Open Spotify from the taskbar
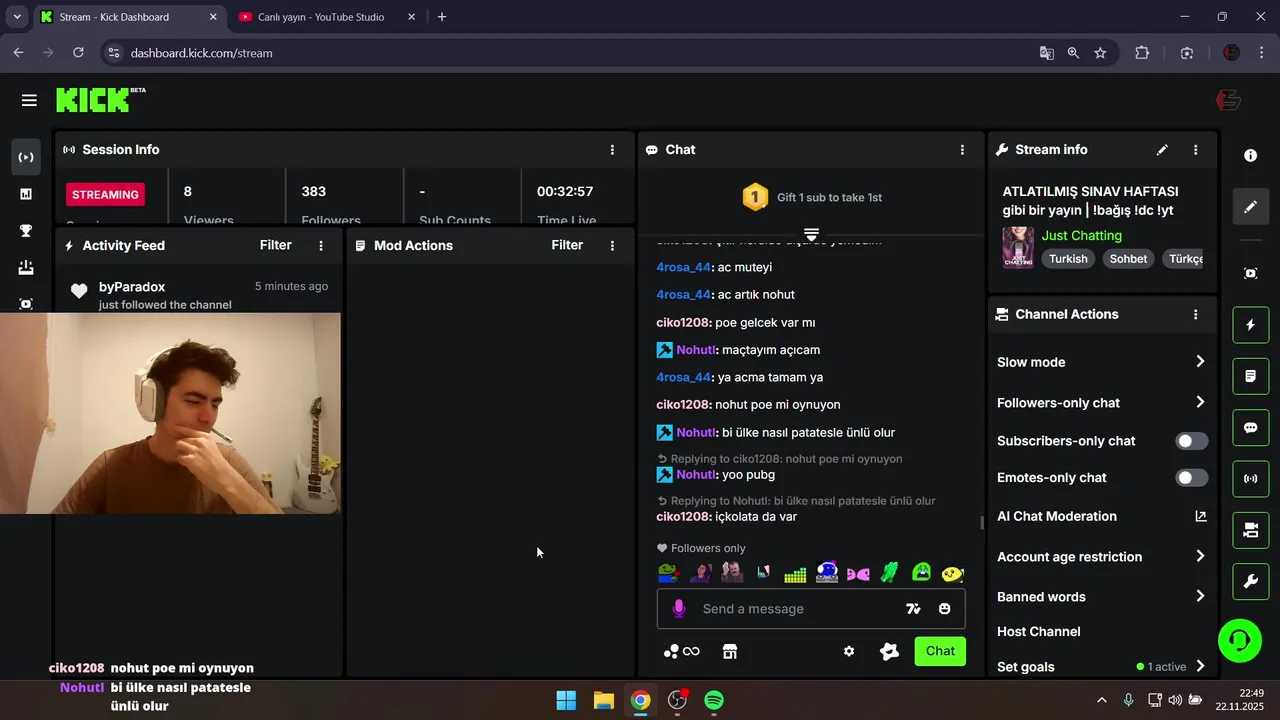Viewport: 1280px width, 720px height. pyautogui.click(x=714, y=700)
